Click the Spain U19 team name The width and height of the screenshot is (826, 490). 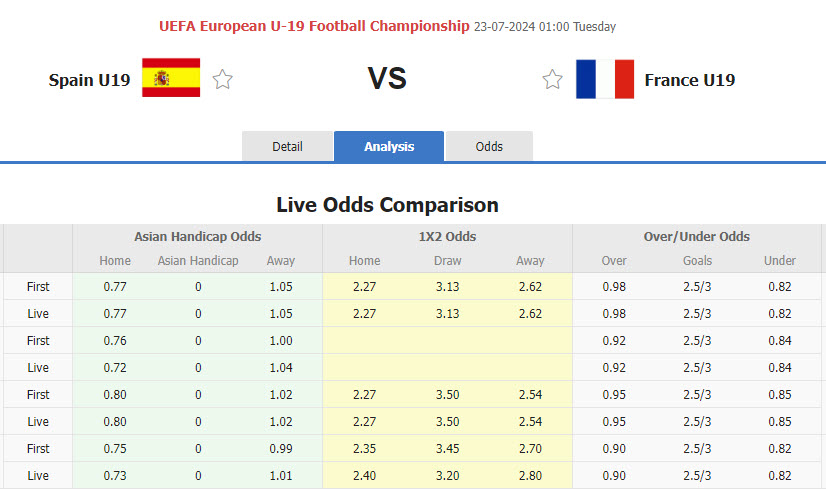(x=89, y=80)
